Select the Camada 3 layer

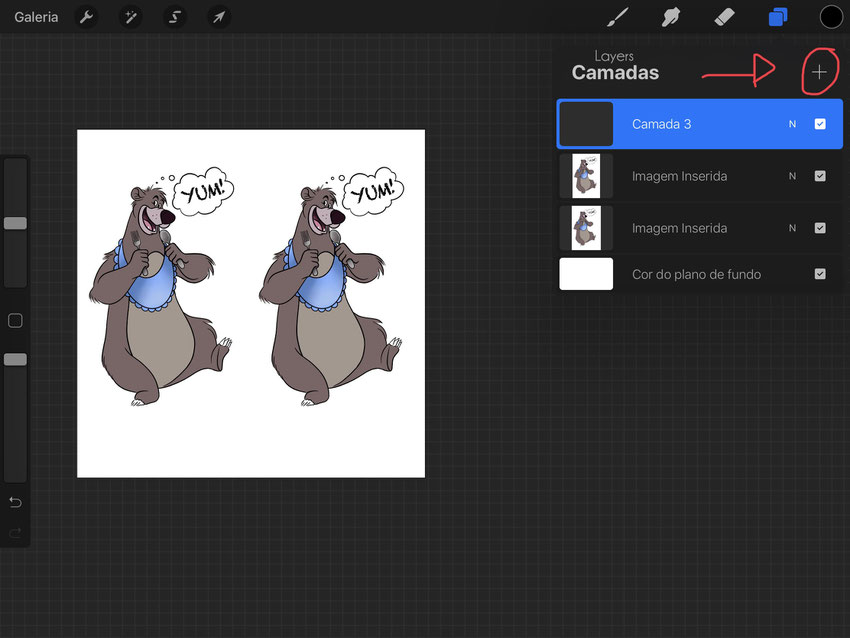click(699, 124)
